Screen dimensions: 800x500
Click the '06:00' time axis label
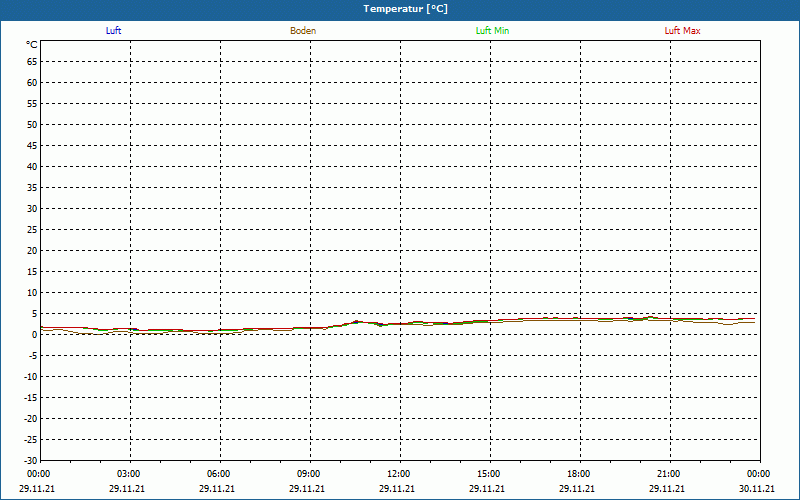click(x=219, y=474)
